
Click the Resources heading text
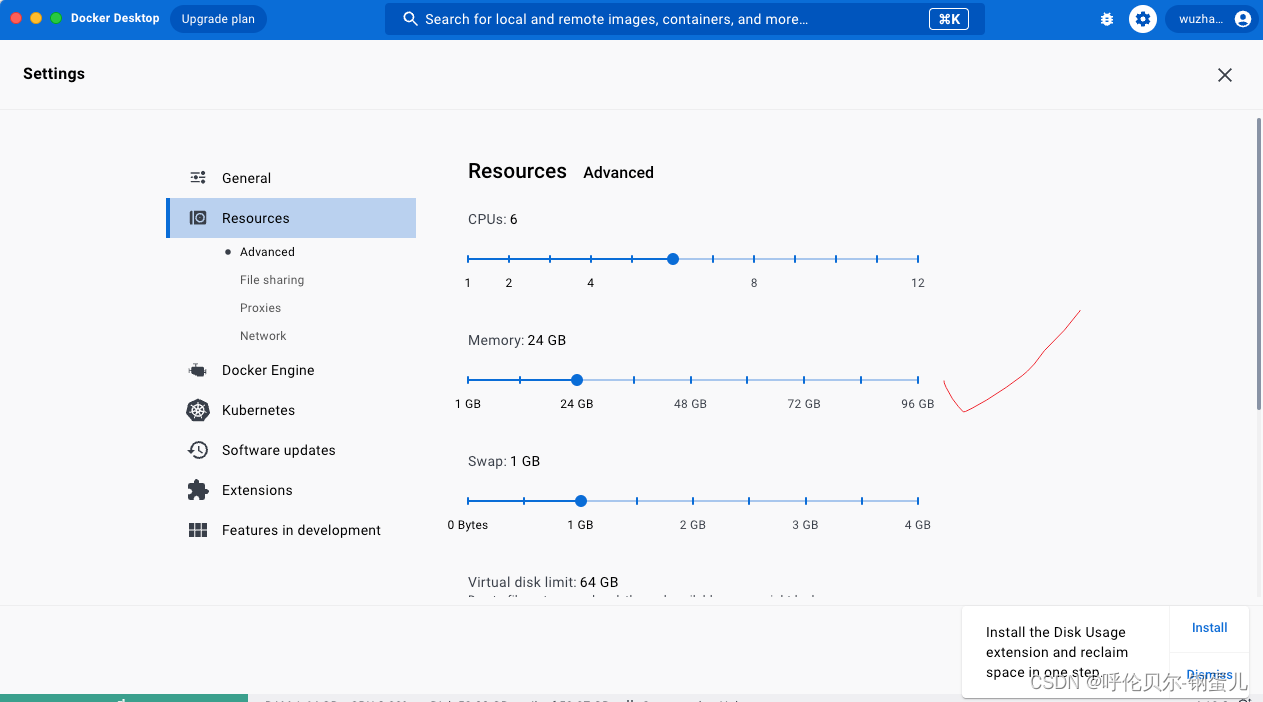(x=517, y=171)
